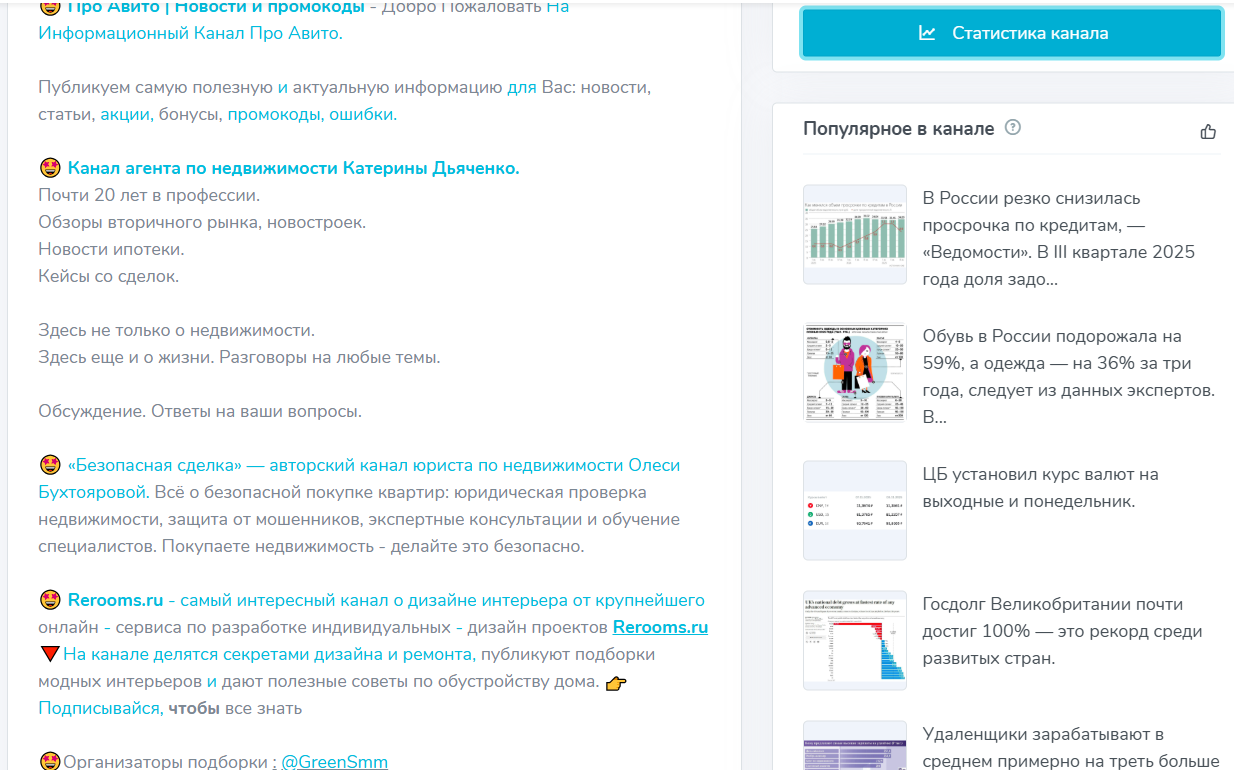Click the 😍 emoji before Безопасная сделка

click(x=48, y=465)
